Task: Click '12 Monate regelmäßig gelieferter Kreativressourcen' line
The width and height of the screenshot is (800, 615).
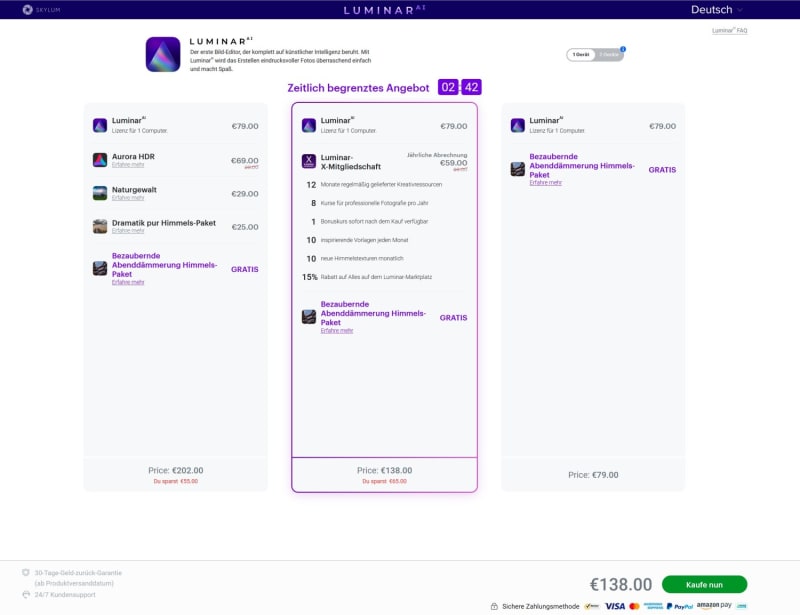Action: (x=374, y=185)
